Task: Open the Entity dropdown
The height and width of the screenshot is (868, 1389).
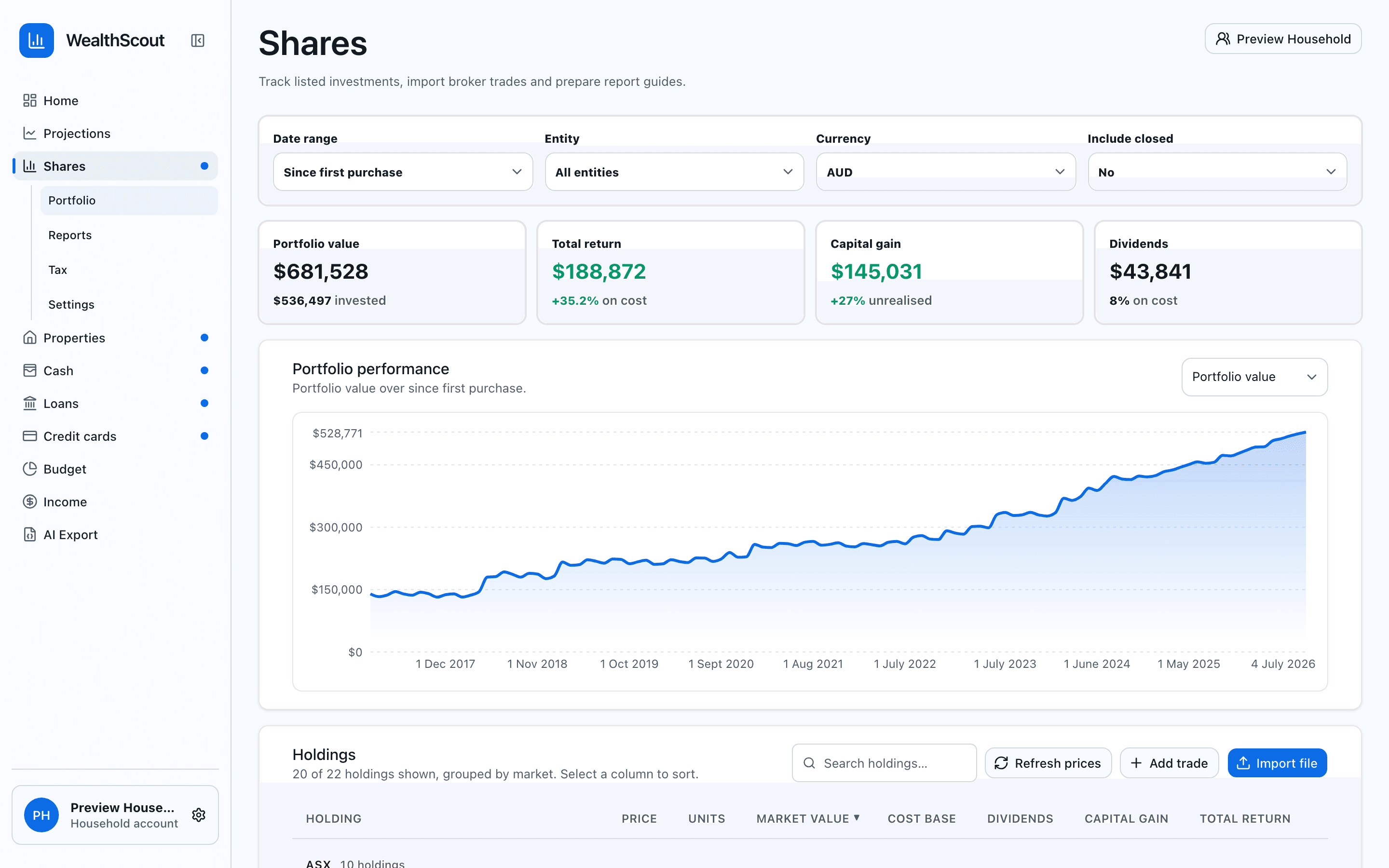Action: point(674,172)
